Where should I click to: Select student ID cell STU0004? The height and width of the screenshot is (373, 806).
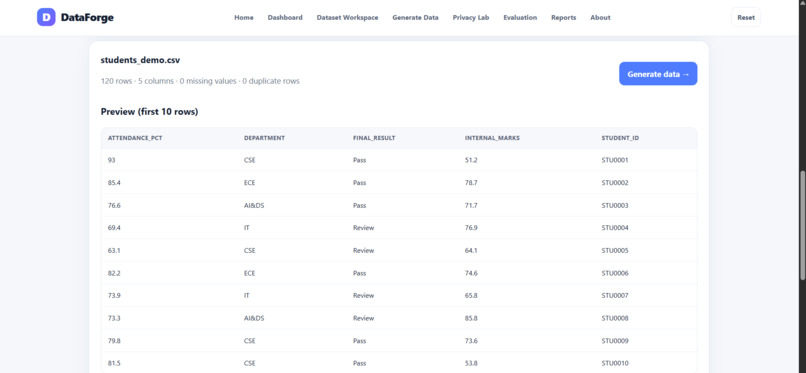click(615, 228)
